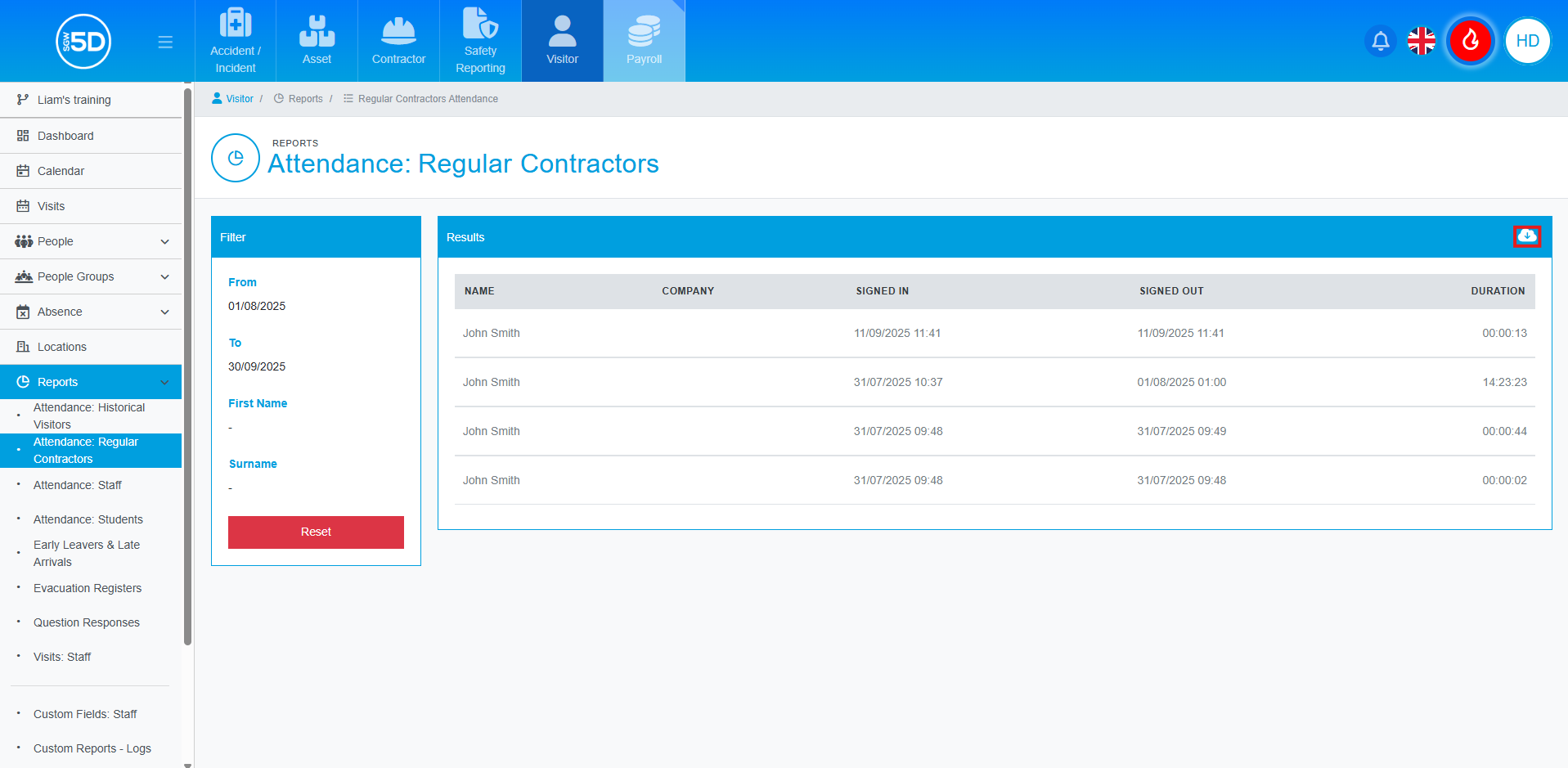
Task: Select Attendance: Historical Visitors report
Action: pyautogui.click(x=89, y=415)
